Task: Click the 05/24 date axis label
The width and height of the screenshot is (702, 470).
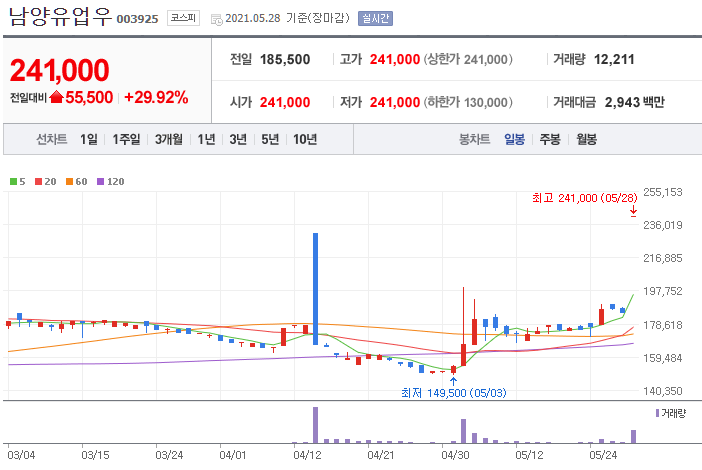Action: [x=603, y=455]
